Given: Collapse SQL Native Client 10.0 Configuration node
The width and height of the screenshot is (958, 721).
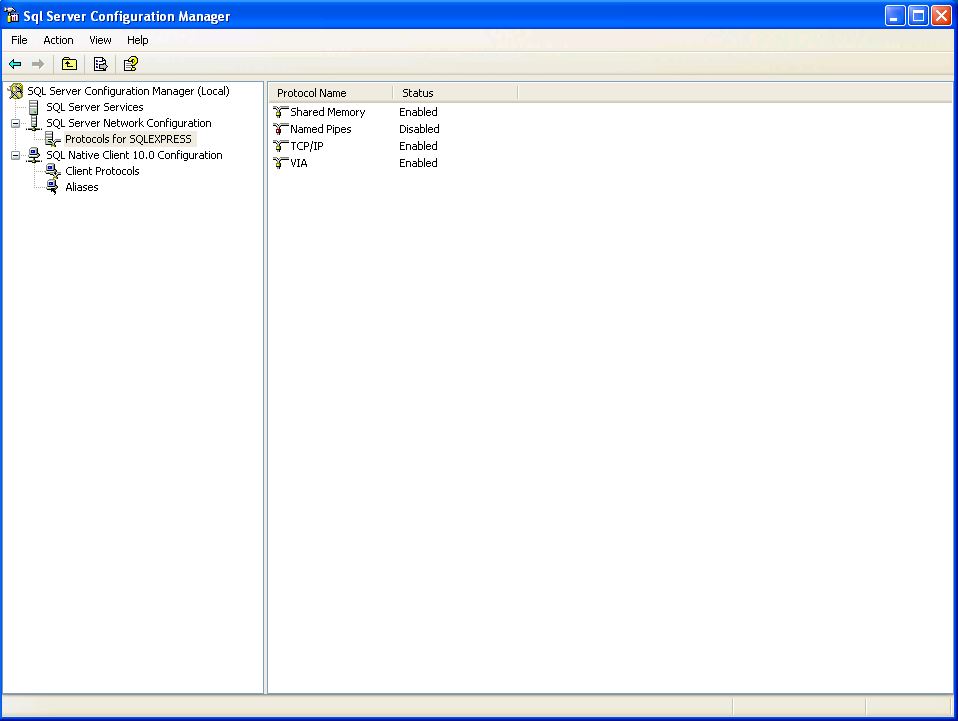Looking at the screenshot, I should click(15, 156).
